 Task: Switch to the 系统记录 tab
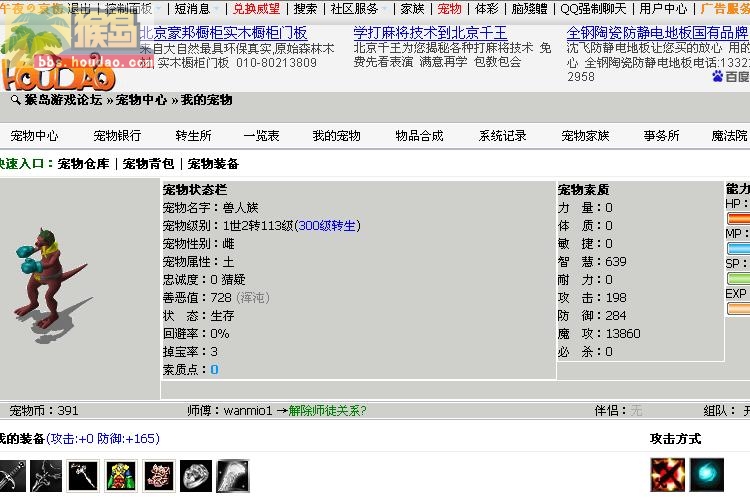(503, 136)
